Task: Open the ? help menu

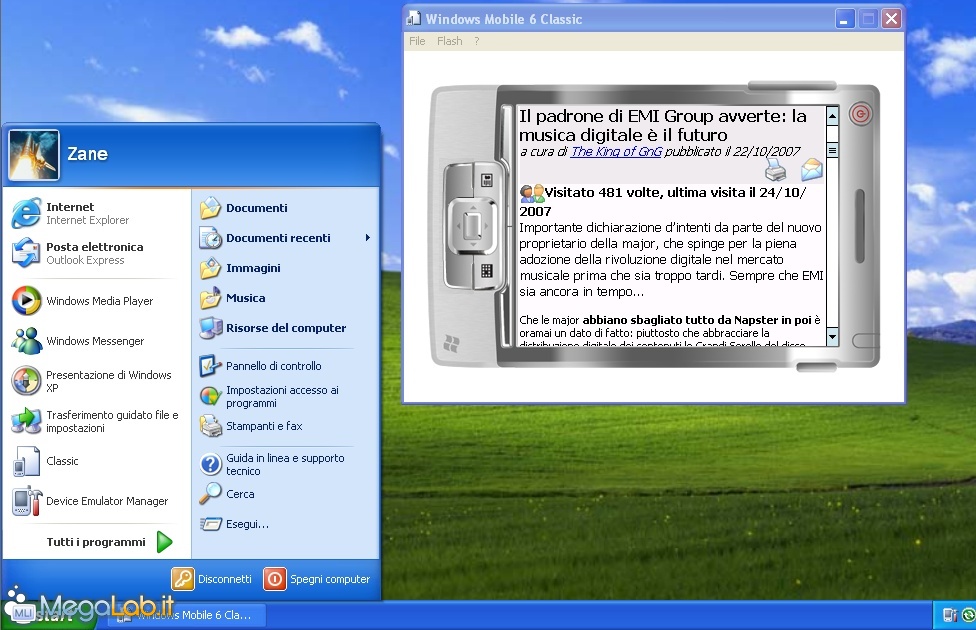Action: tap(477, 41)
